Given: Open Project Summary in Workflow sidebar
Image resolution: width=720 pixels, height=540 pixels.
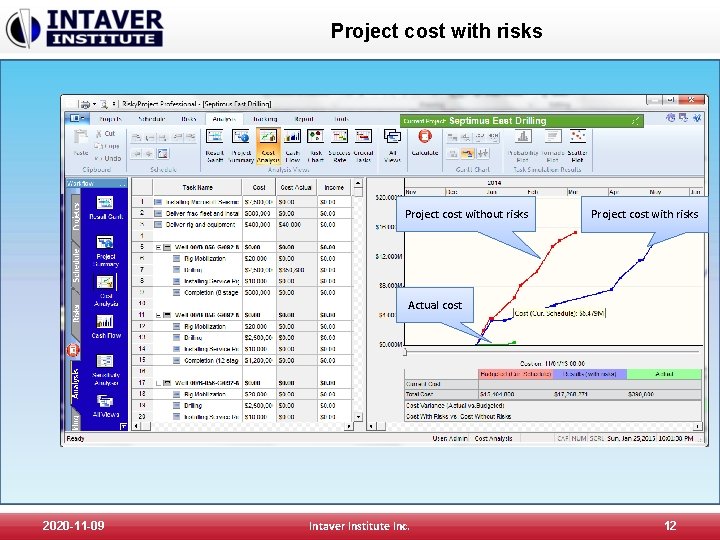Looking at the screenshot, I should [x=106, y=251].
